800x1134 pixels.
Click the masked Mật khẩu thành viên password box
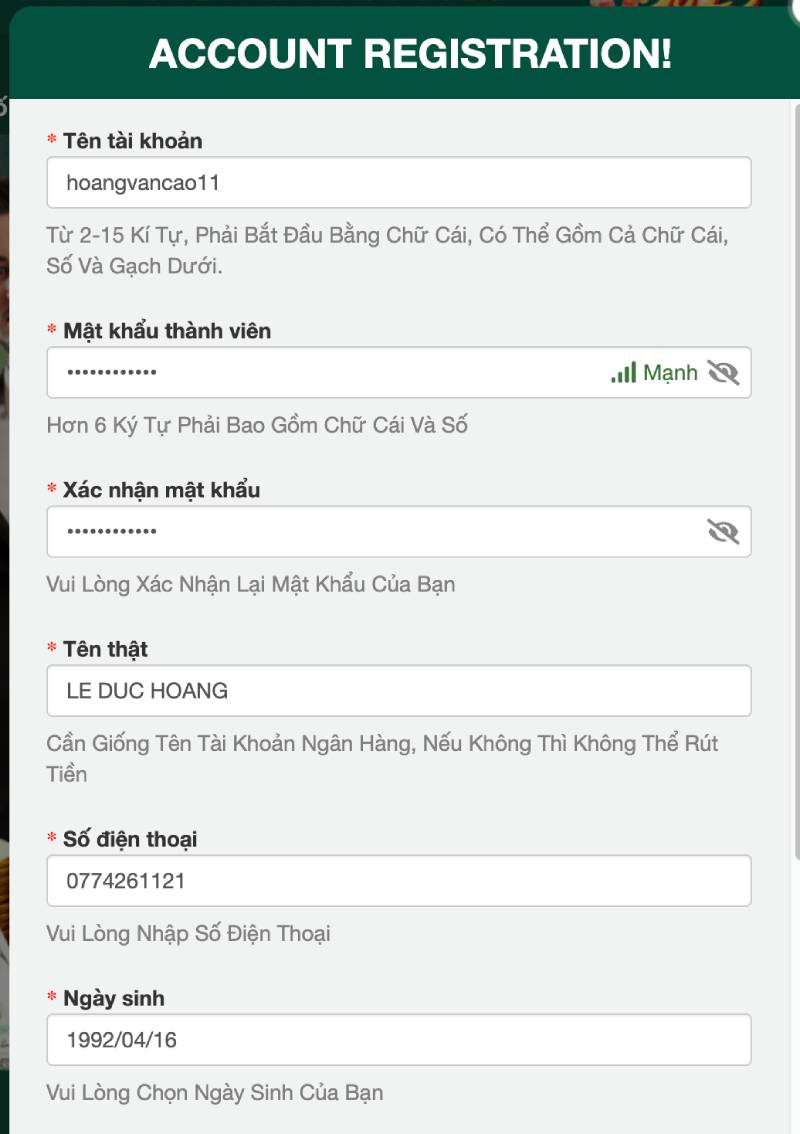click(x=300, y=372)
